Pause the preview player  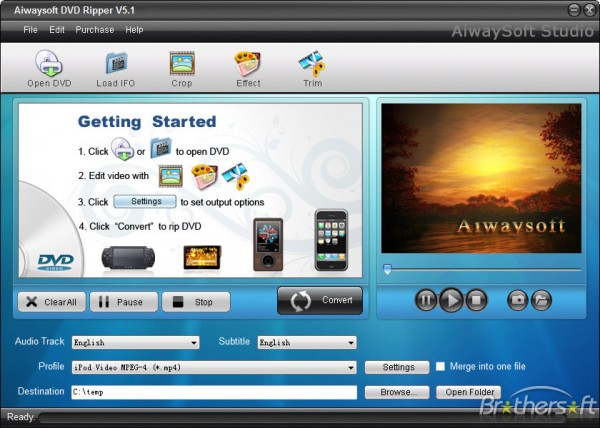(426, 300)
